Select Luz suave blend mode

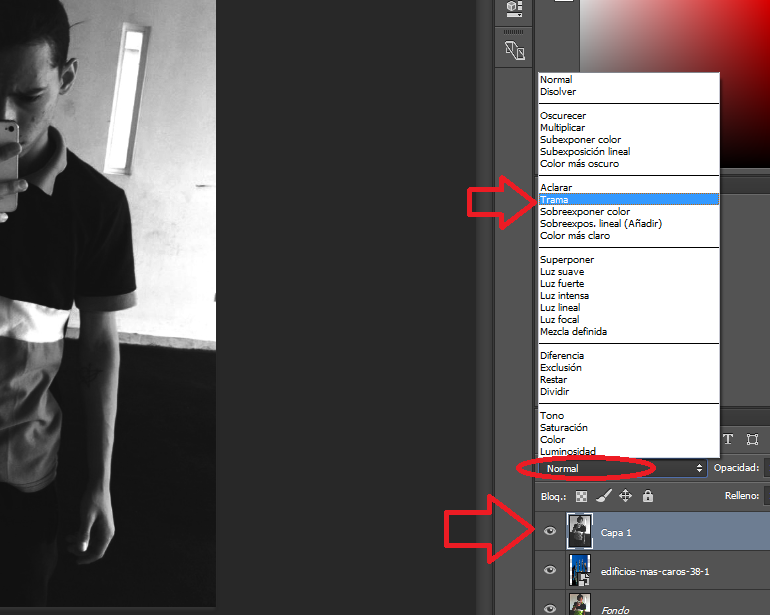click(x=629, y=272)
